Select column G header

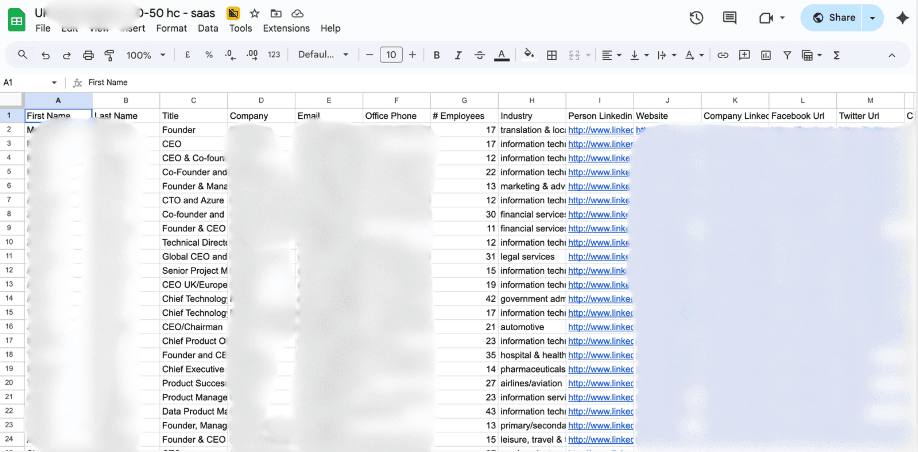tap(464, 100)
